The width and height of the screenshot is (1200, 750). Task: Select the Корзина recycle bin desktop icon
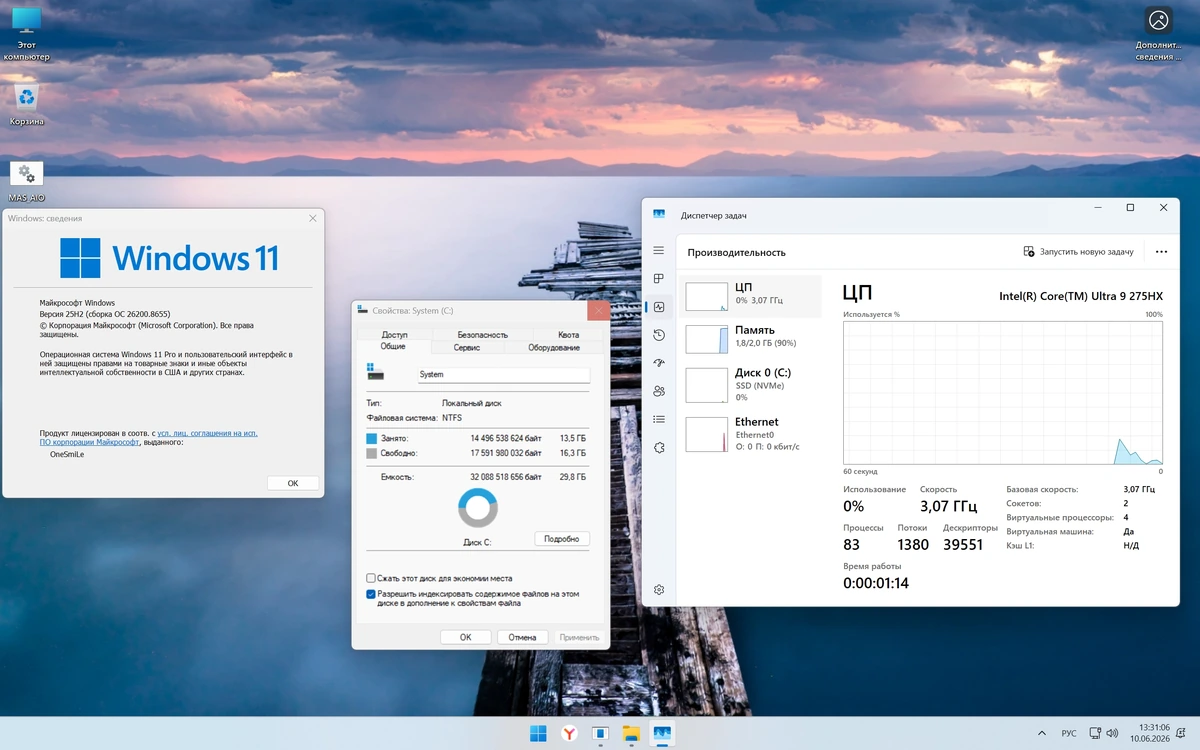27,106
